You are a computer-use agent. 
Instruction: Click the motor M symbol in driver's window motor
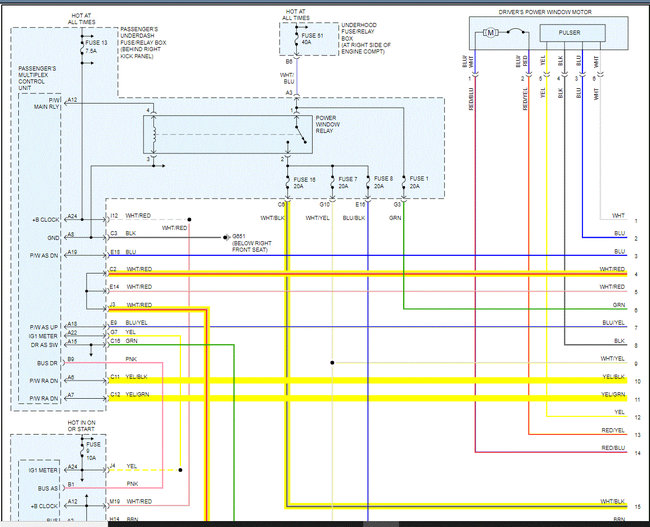pyautogui.click(x=490, y=32)
